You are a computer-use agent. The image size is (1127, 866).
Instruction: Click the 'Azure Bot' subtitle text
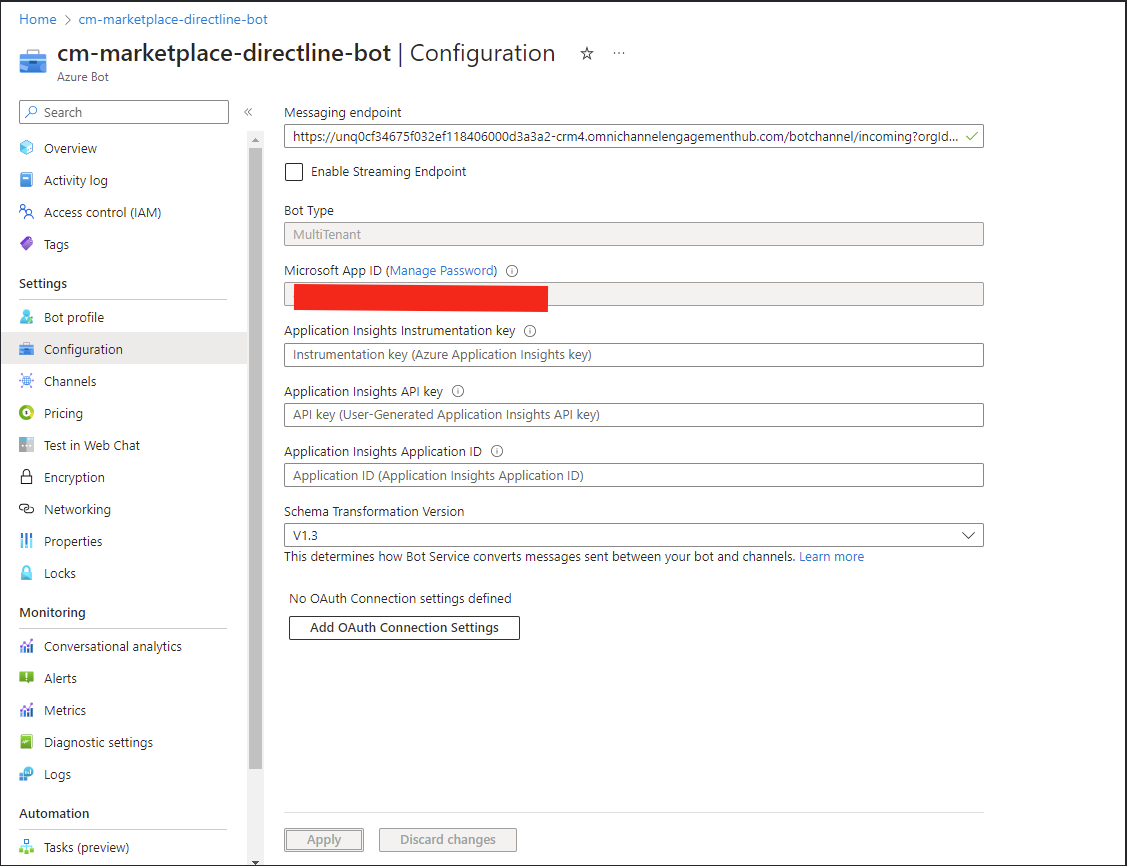point(83,77)
